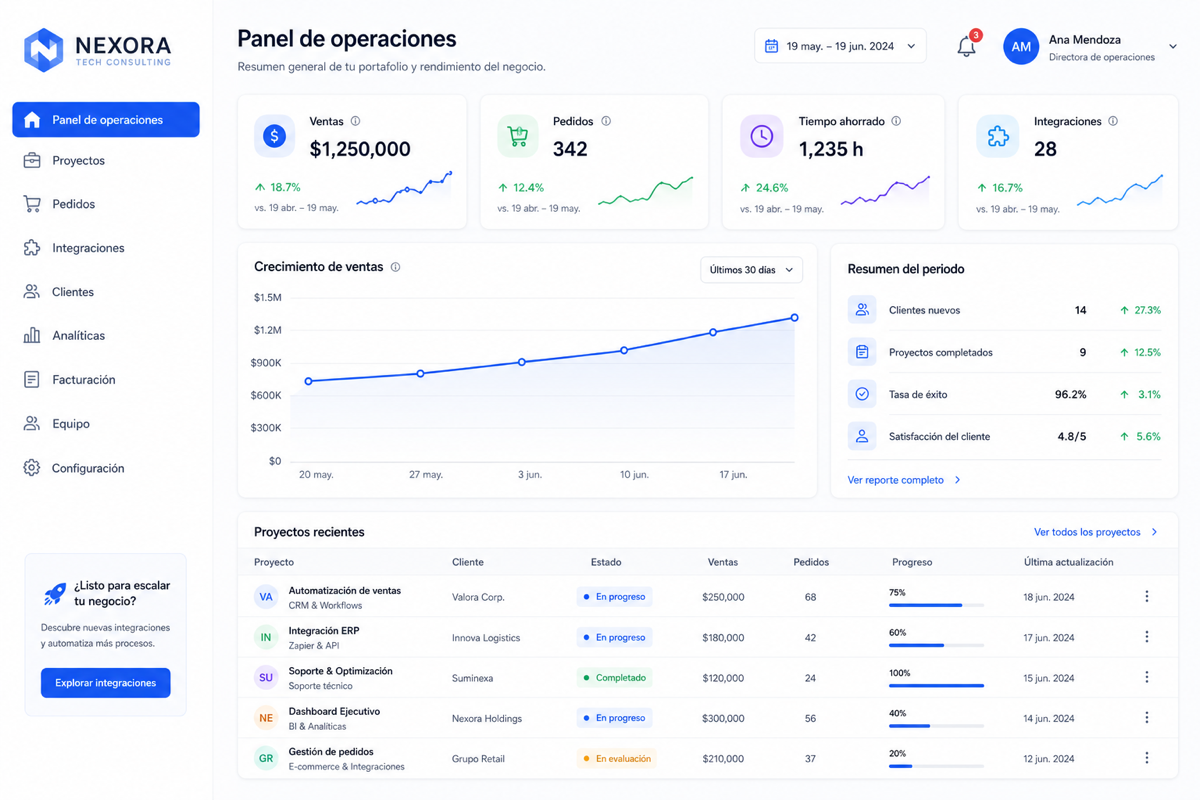Click the Satisfacción del cliente icon
The height and width of the screenshot is (800, 1200).
pos(862,436)
